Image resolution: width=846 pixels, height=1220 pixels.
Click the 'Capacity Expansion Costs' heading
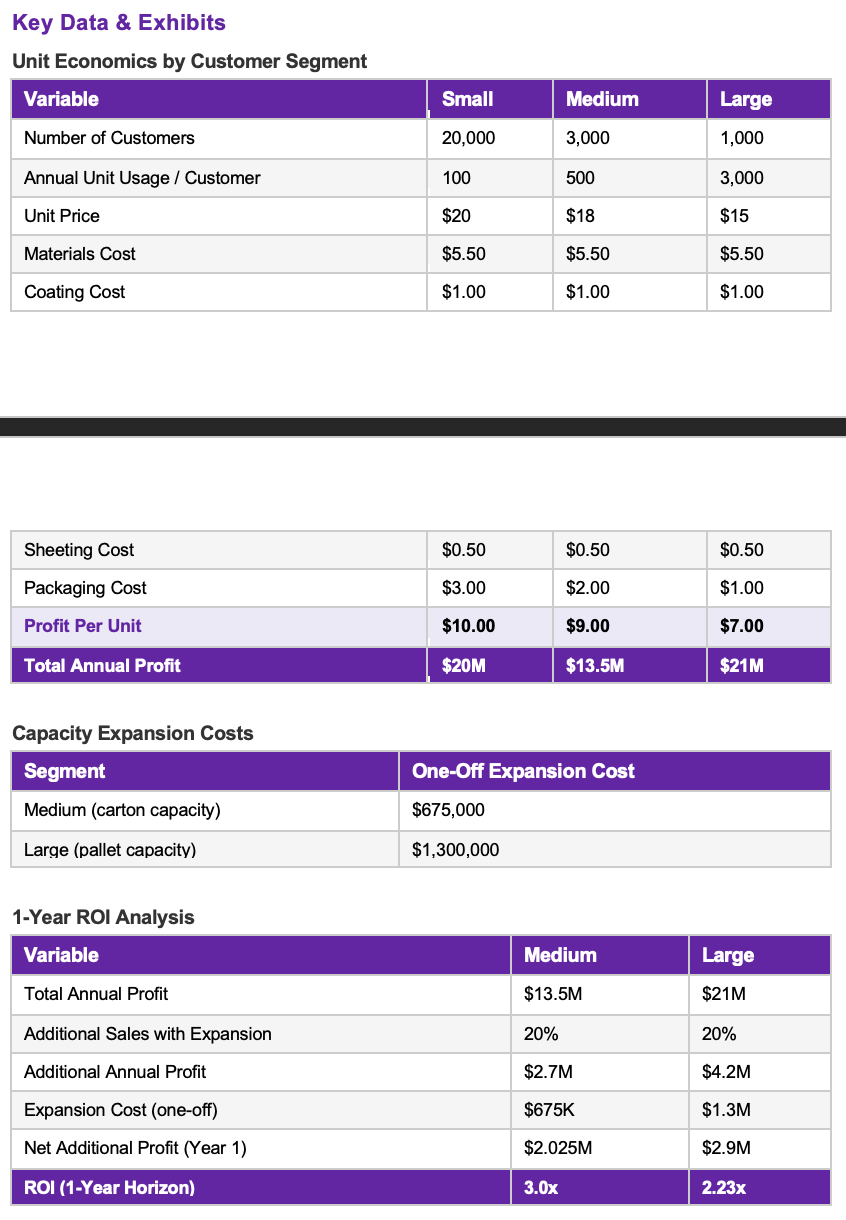pos(133,733)
